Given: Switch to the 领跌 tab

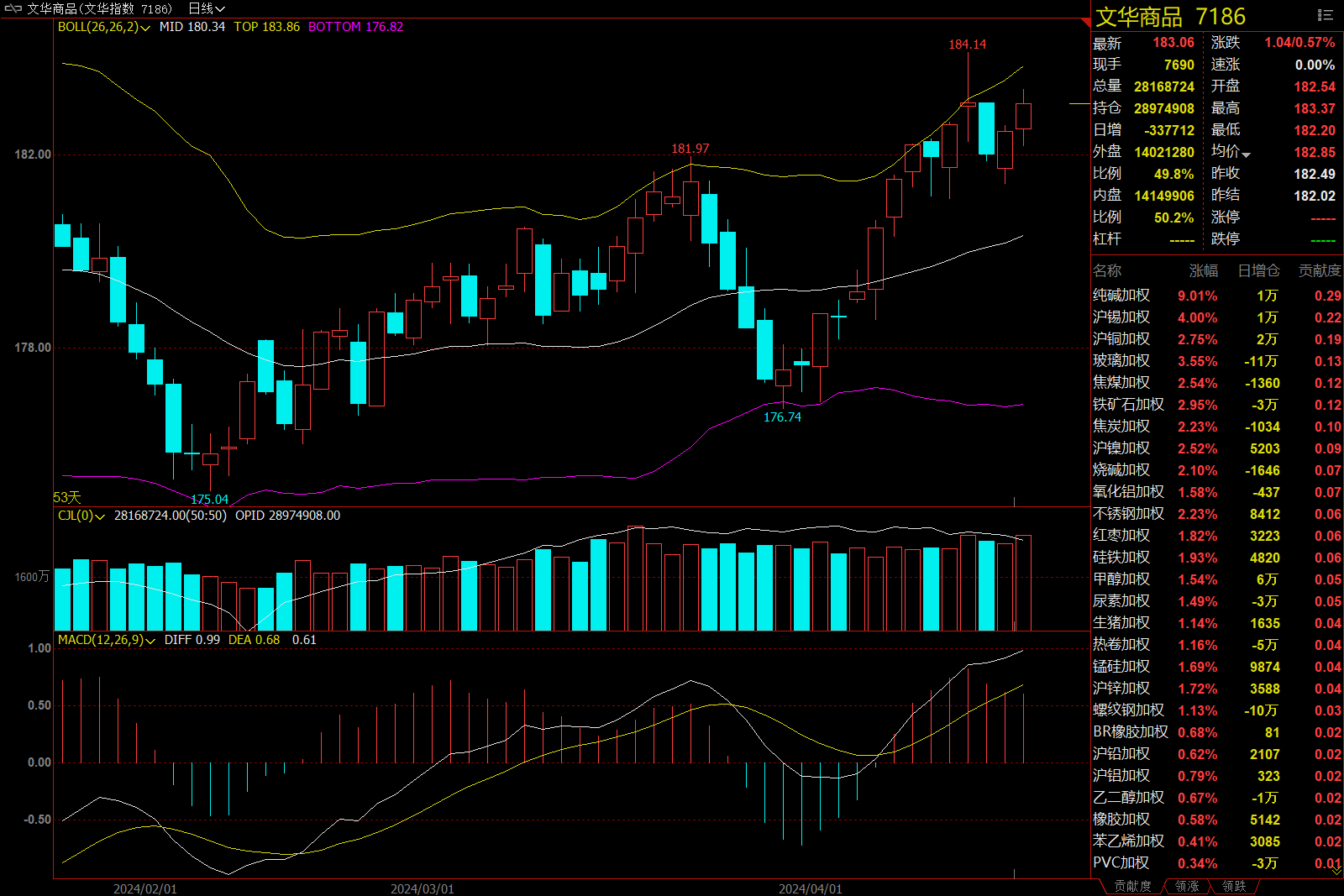Looking at the screenshot, I should (1234, 886).
